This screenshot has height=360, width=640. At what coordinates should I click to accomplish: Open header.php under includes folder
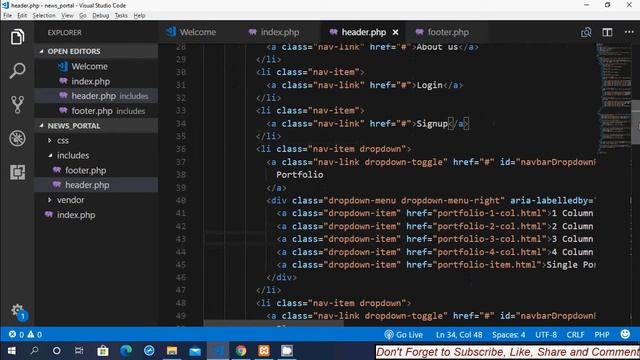[x=96, y=185]
